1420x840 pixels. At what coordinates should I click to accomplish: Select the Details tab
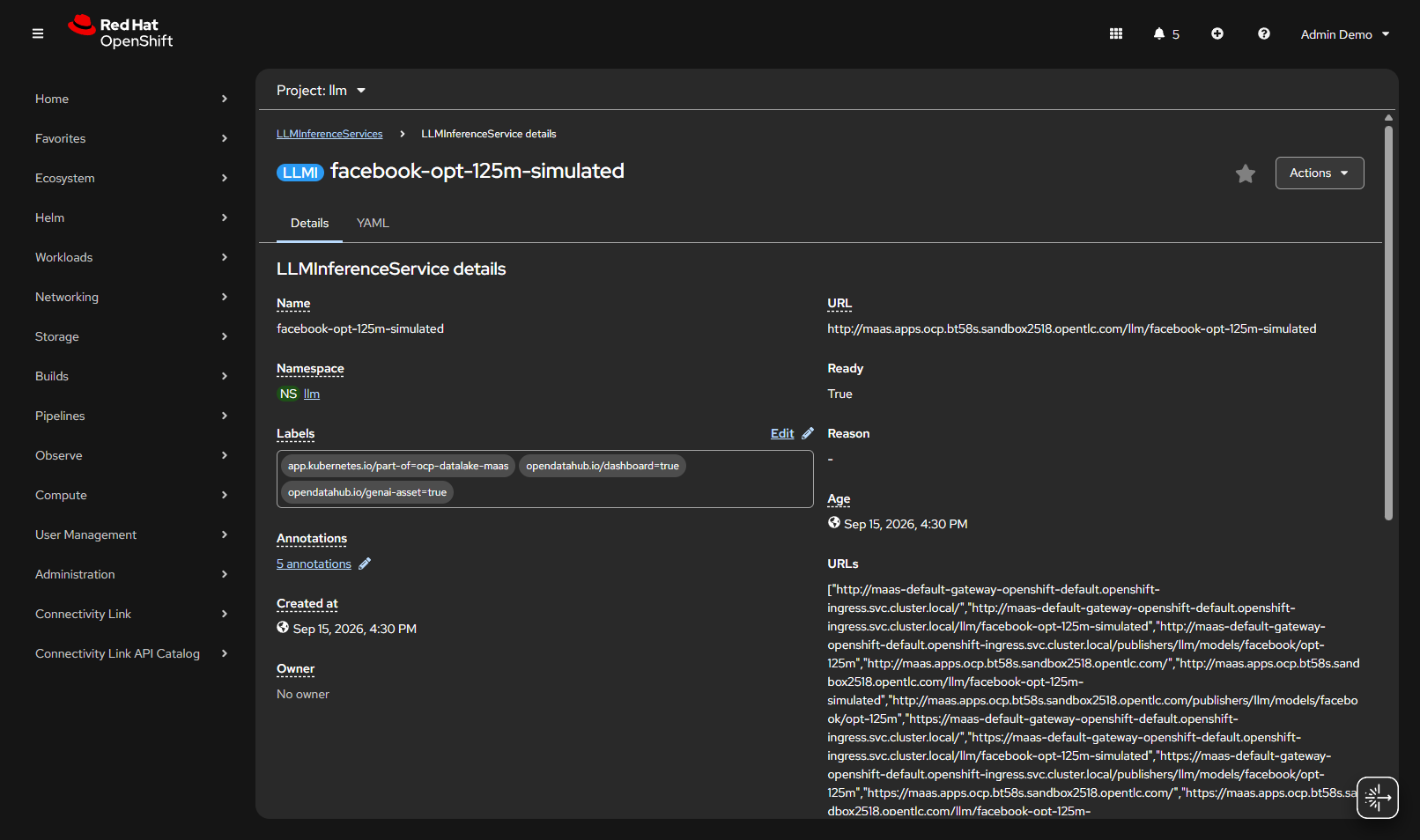[x=309, y=223]
